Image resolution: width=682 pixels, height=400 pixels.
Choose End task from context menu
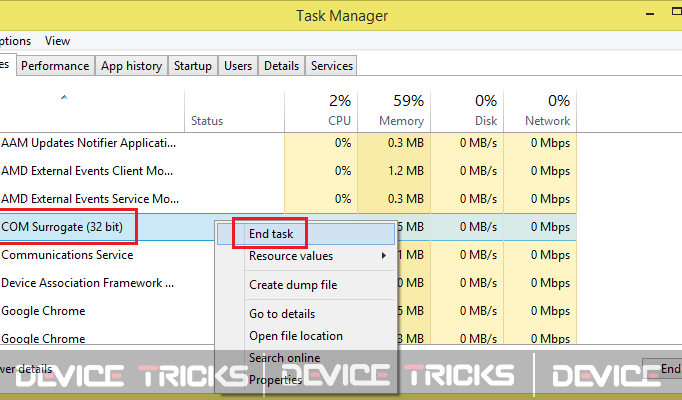pyautogui.click(x=306, y=234)
